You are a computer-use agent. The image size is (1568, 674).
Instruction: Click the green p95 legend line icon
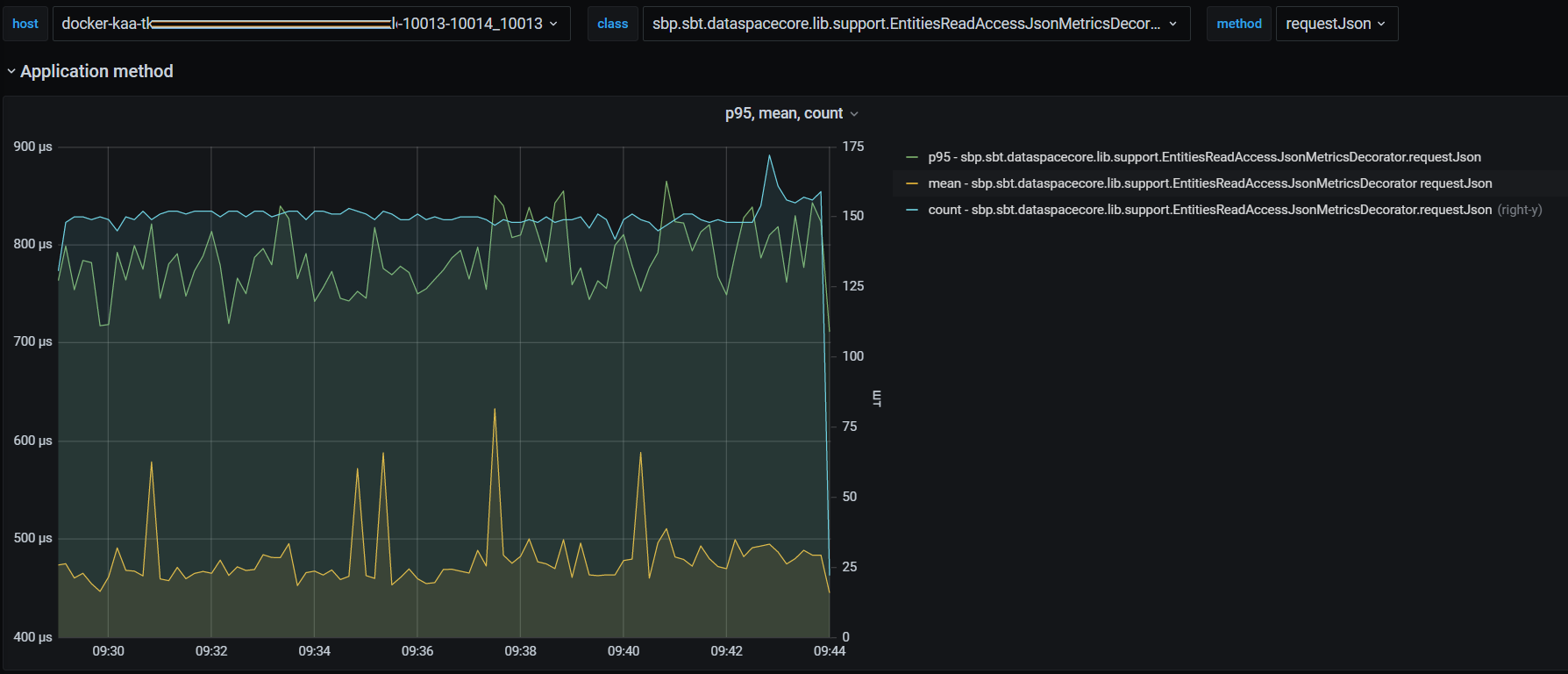pyautogui.click(x=912, y=157)
